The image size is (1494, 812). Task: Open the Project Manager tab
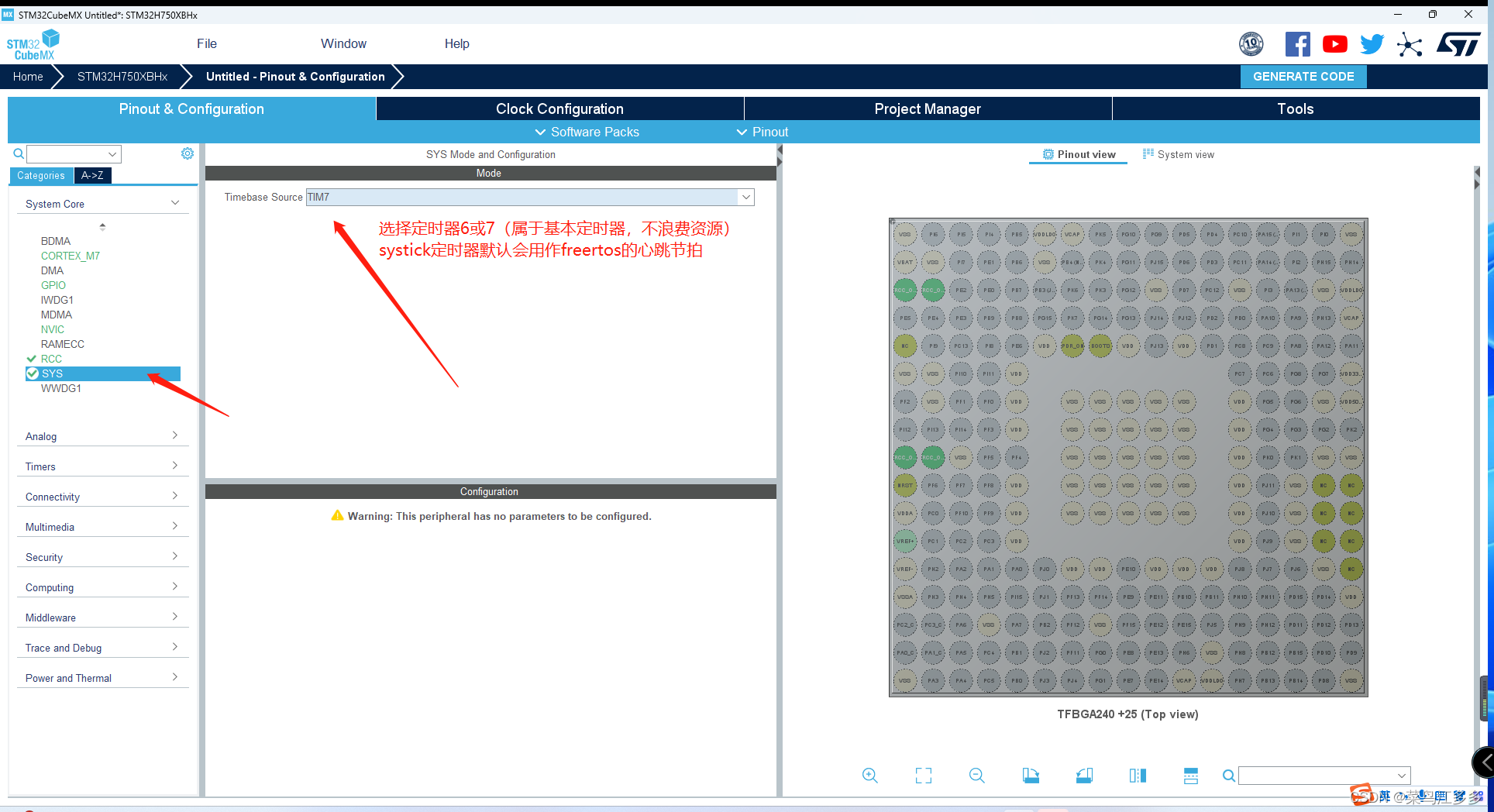[928, 108]
